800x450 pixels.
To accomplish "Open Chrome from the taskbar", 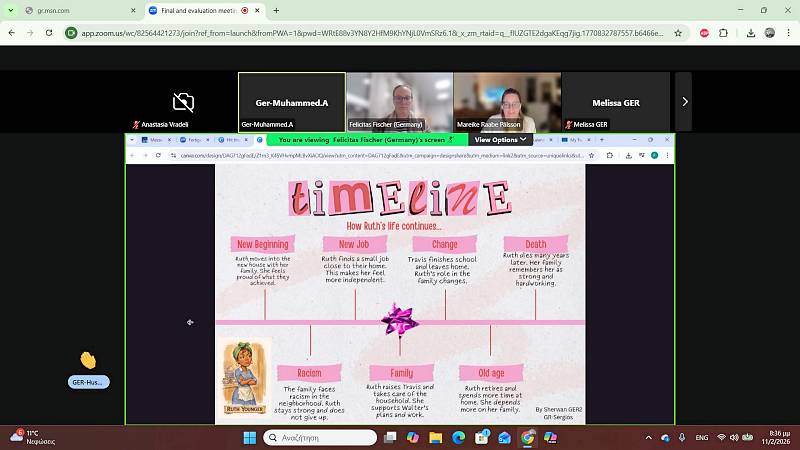I will pyautogui.click(x=528, y=438).
